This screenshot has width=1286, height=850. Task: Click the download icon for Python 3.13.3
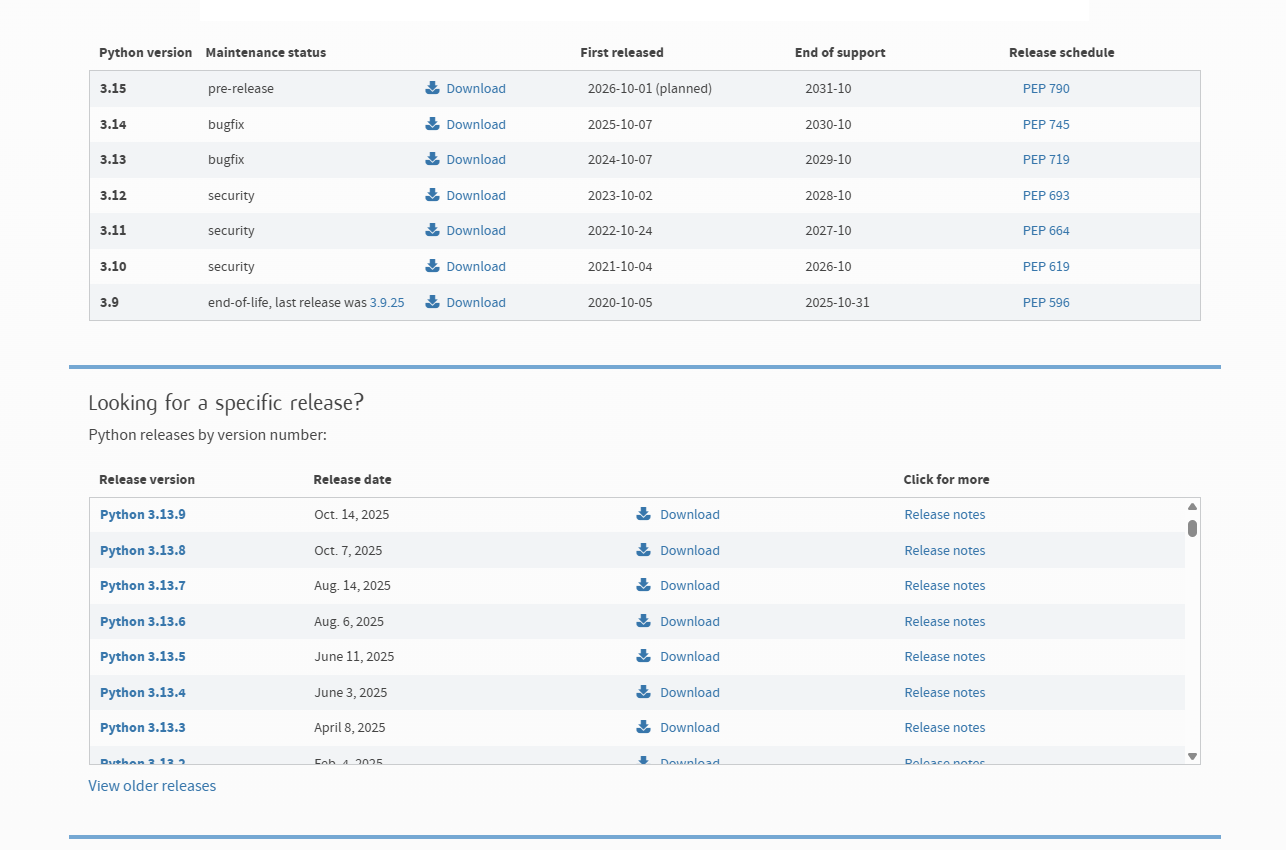[643, 727]
